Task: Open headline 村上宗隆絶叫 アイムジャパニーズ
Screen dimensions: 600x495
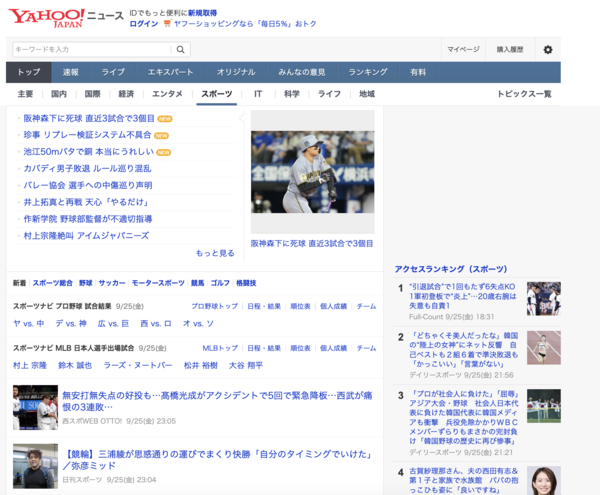Action: (x=86, y=236)
